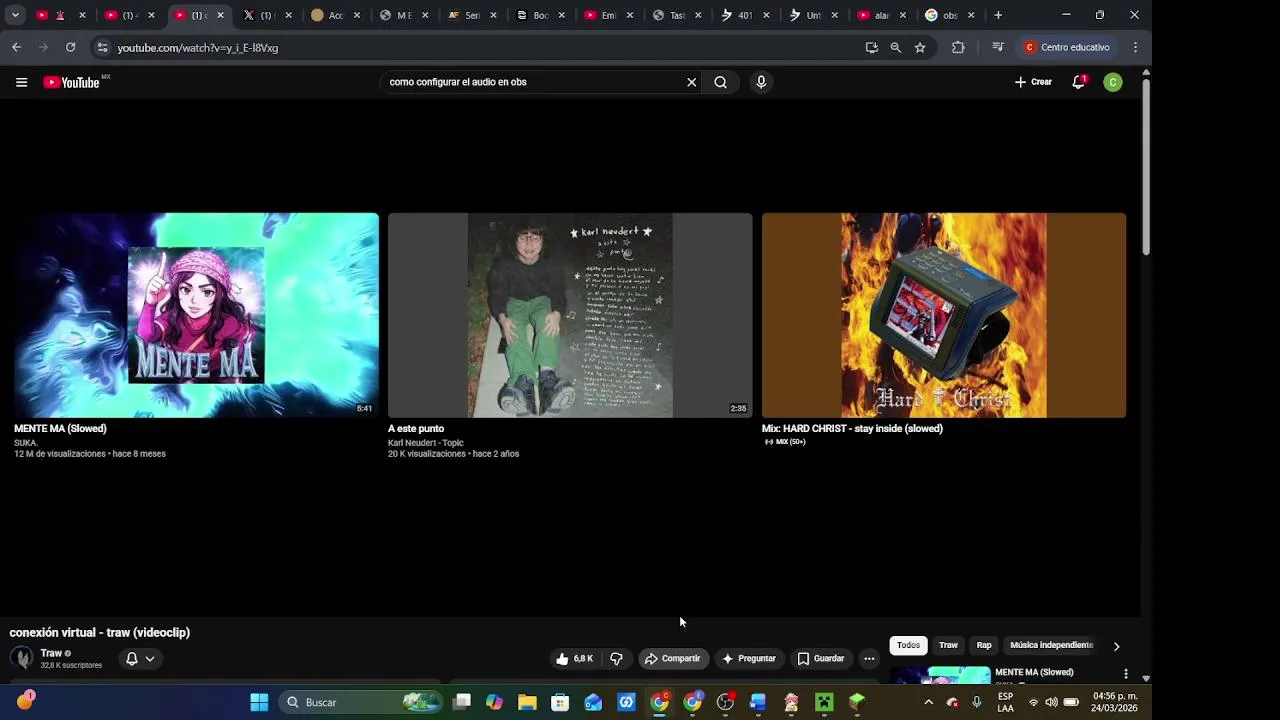Ask about the video with Preguntar
Screen dimensions: 1280x720
click(749, 659)
